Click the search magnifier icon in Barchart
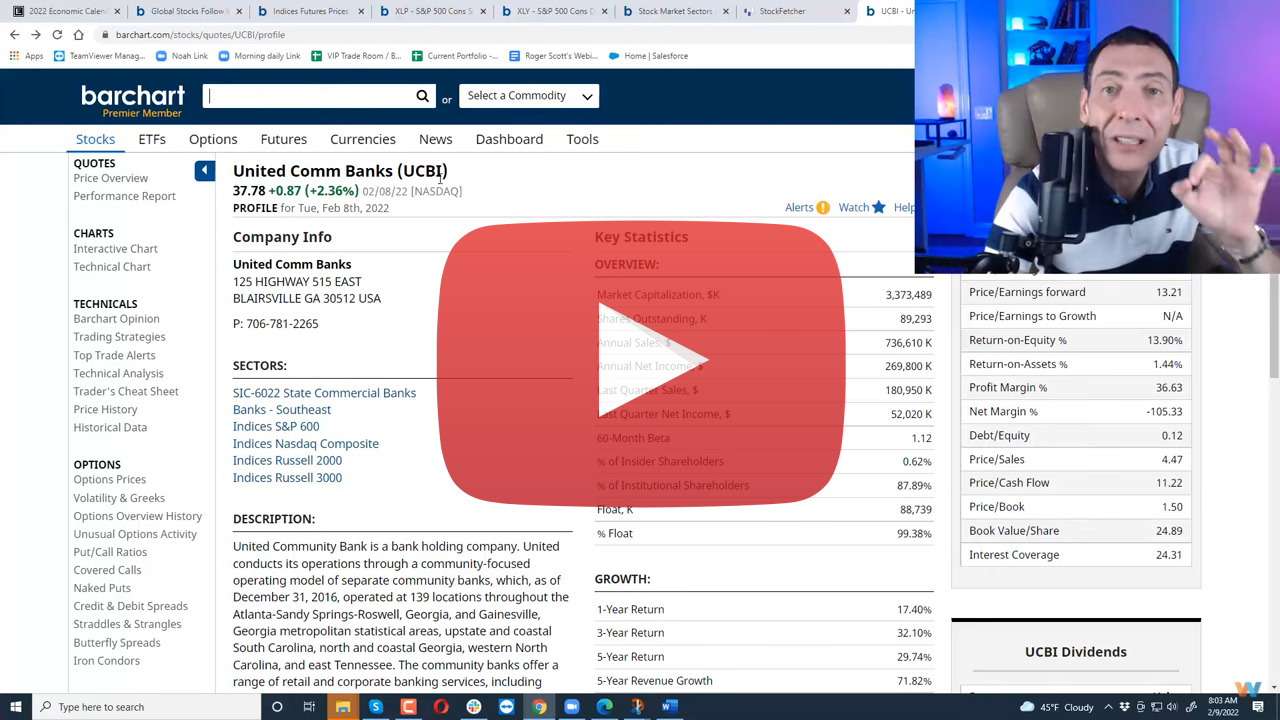 (422, 96)
